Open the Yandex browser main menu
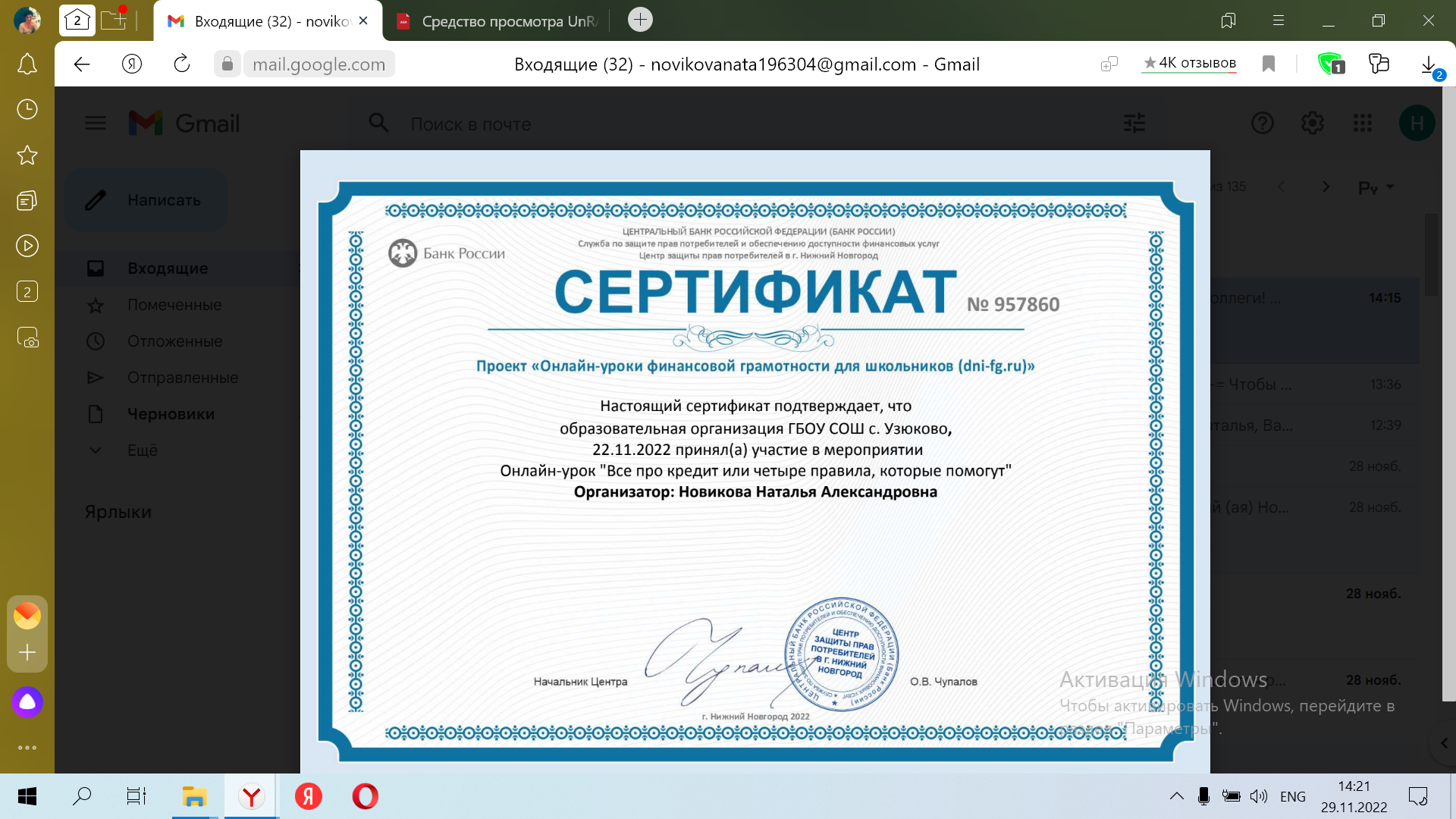Viewport: 1456px width, 819px height. (x=1279, y=20)
